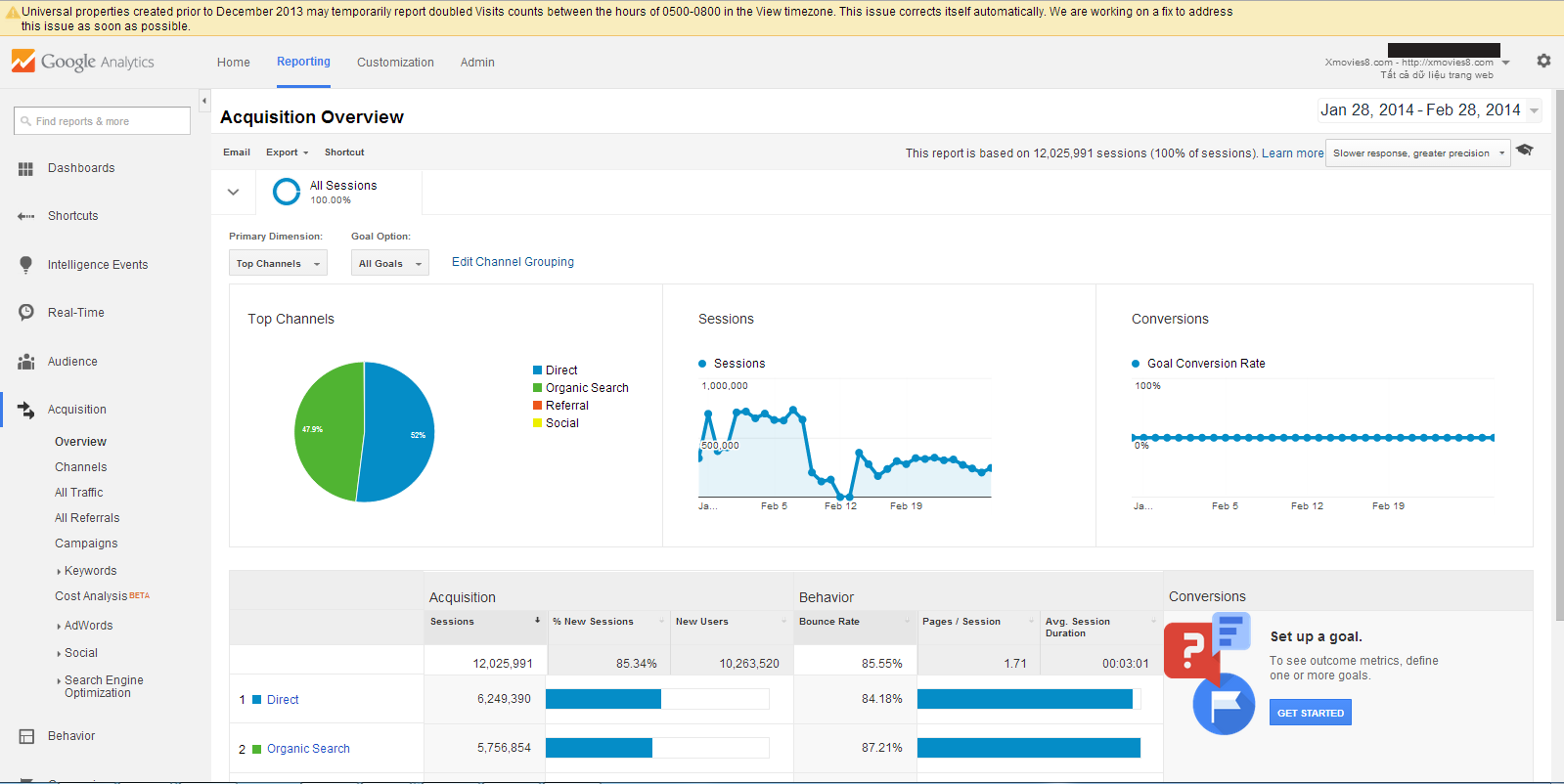Viewport: 1564px width, 784px height.
Task: Click the settings gear icon
Action: click(x=1543, y=61)
